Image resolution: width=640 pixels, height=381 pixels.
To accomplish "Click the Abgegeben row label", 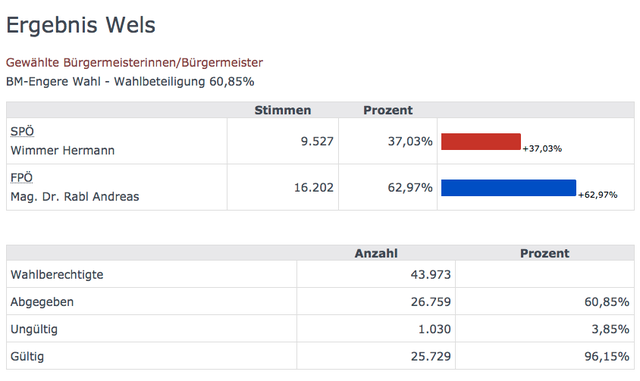I will point(42,302).
